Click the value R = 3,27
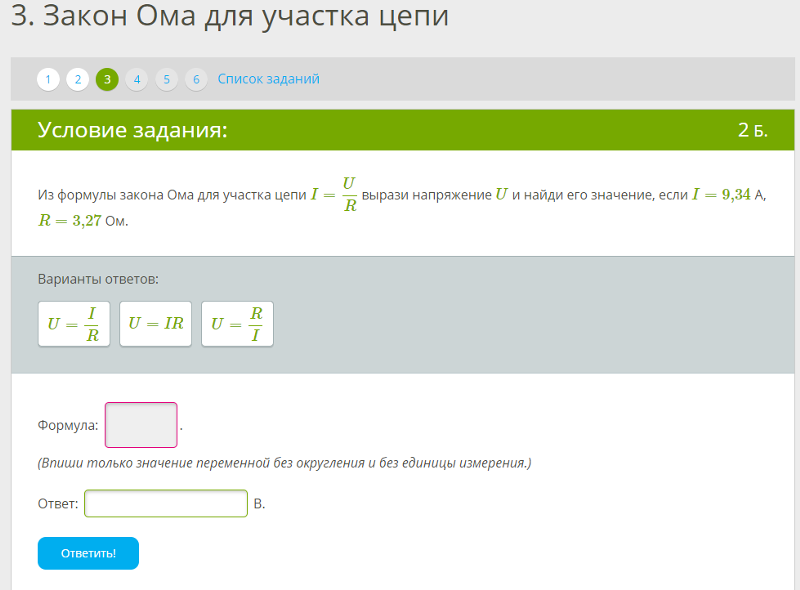The image size is (800, 590). pyautogui.click(x=70, y=221)
